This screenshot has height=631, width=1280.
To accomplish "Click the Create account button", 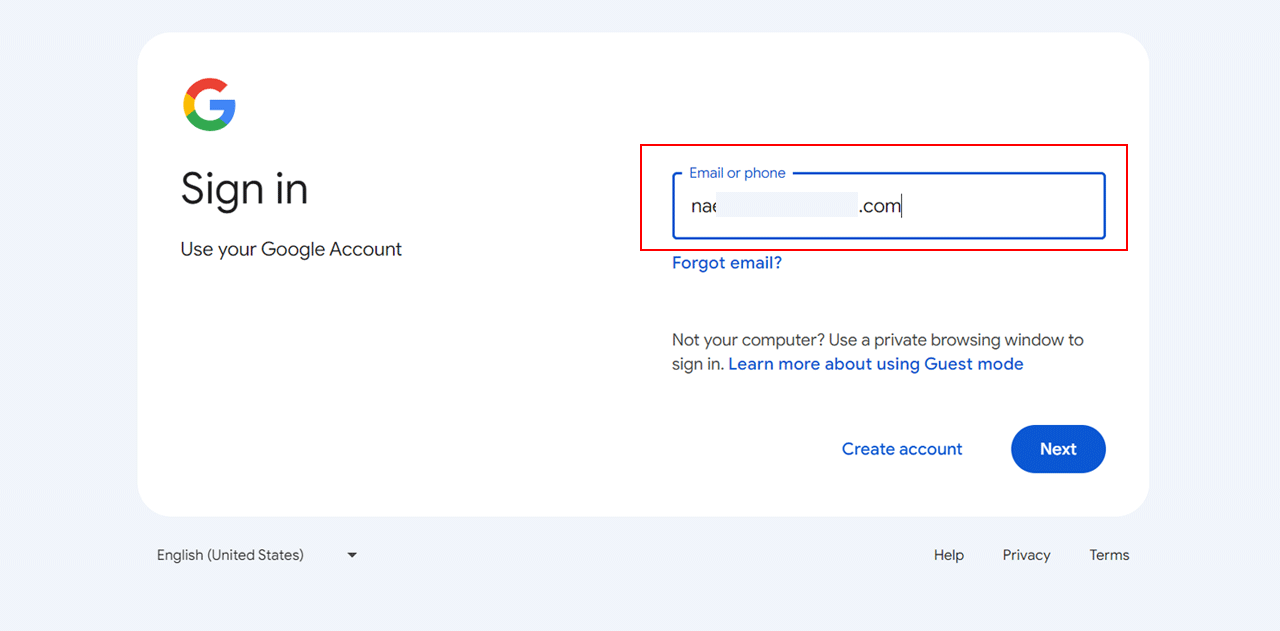I will coord(902,449).
